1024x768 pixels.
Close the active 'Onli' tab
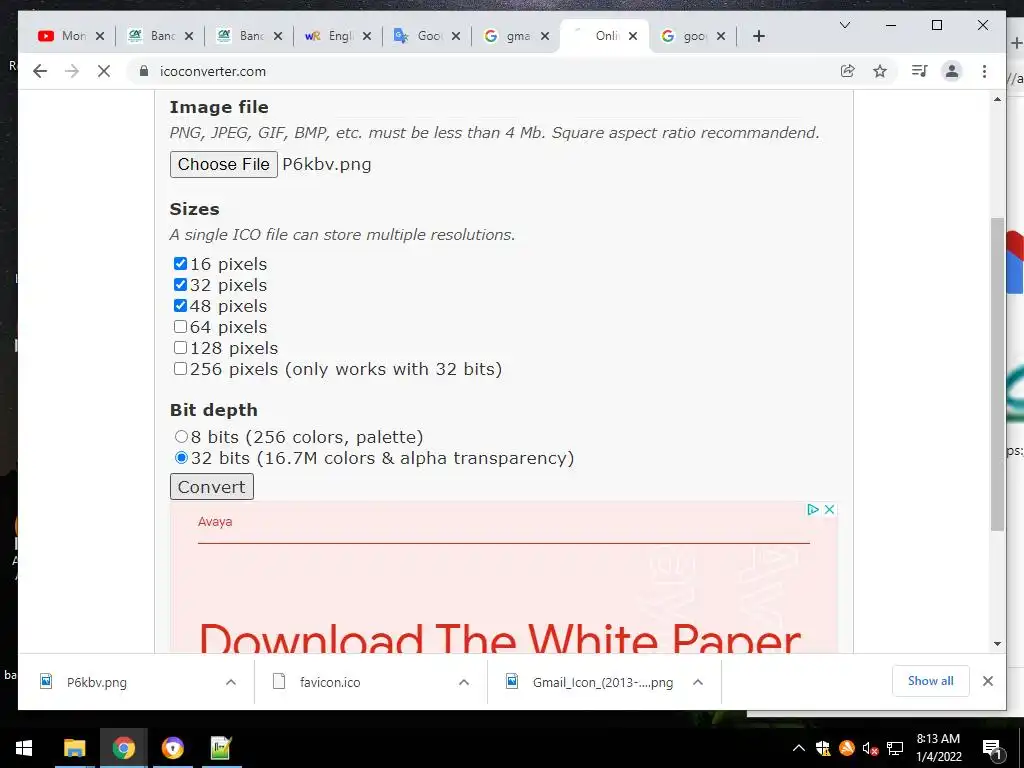click(x=633, y=36)
